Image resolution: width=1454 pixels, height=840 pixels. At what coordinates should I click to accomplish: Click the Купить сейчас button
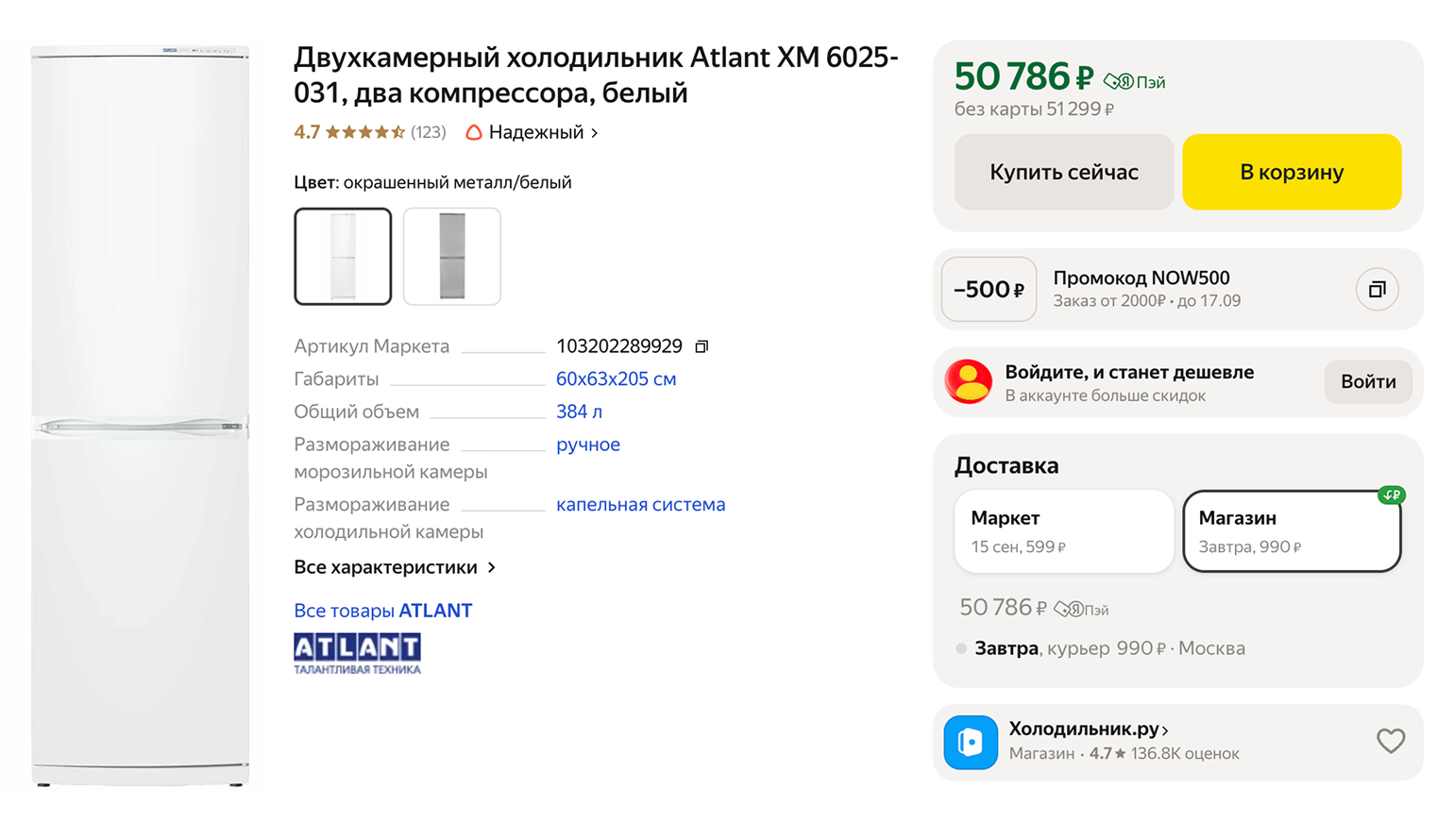[x=1063, y=172]
